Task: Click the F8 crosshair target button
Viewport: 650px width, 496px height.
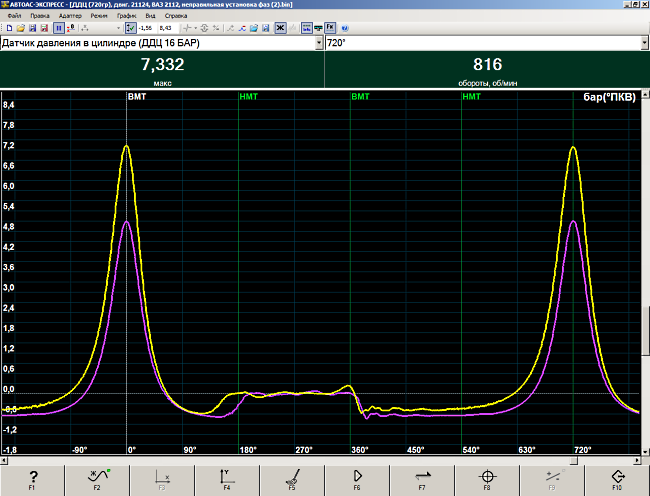Action: point(487,480)
